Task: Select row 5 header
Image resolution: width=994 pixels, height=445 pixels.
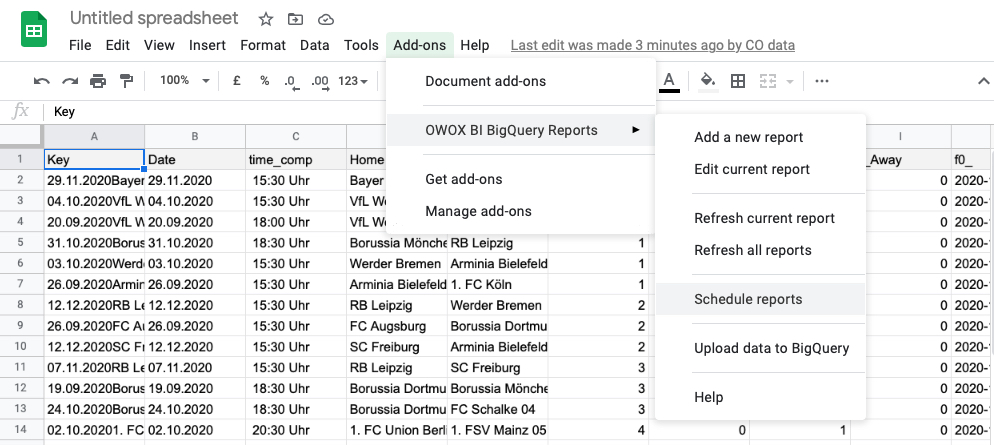Action: [x=21, y=243]
